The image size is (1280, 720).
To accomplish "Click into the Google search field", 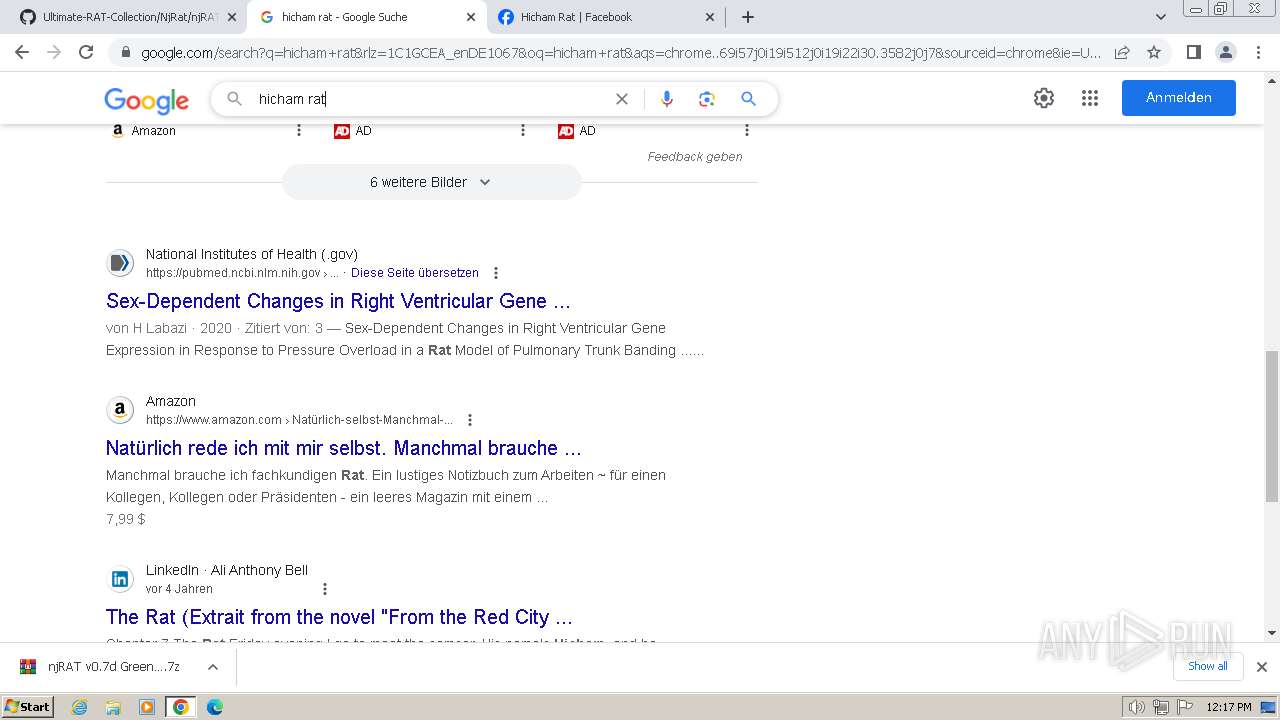I will click(430, 99).
